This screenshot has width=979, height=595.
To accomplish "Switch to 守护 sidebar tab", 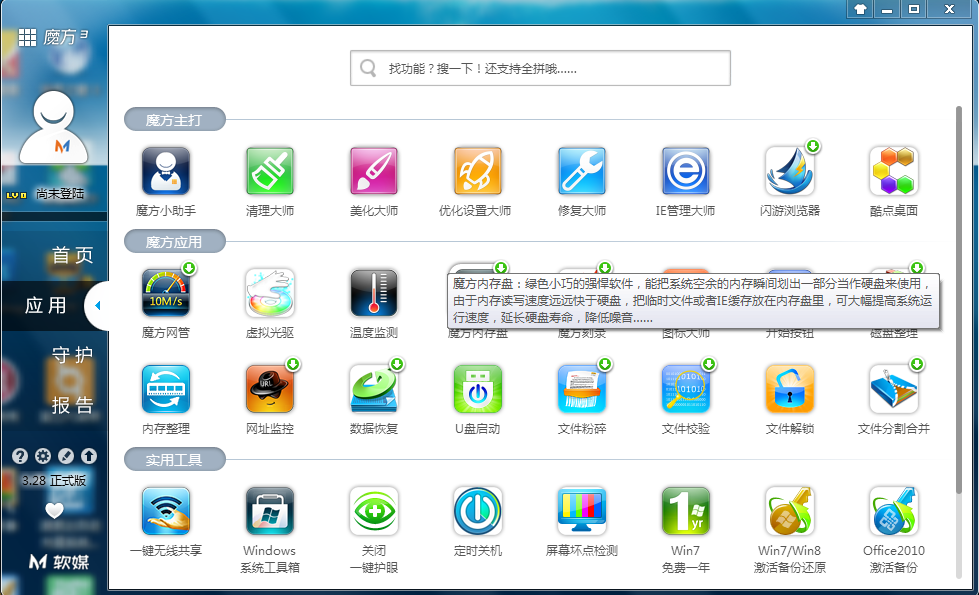I will [x=72, y=355].
